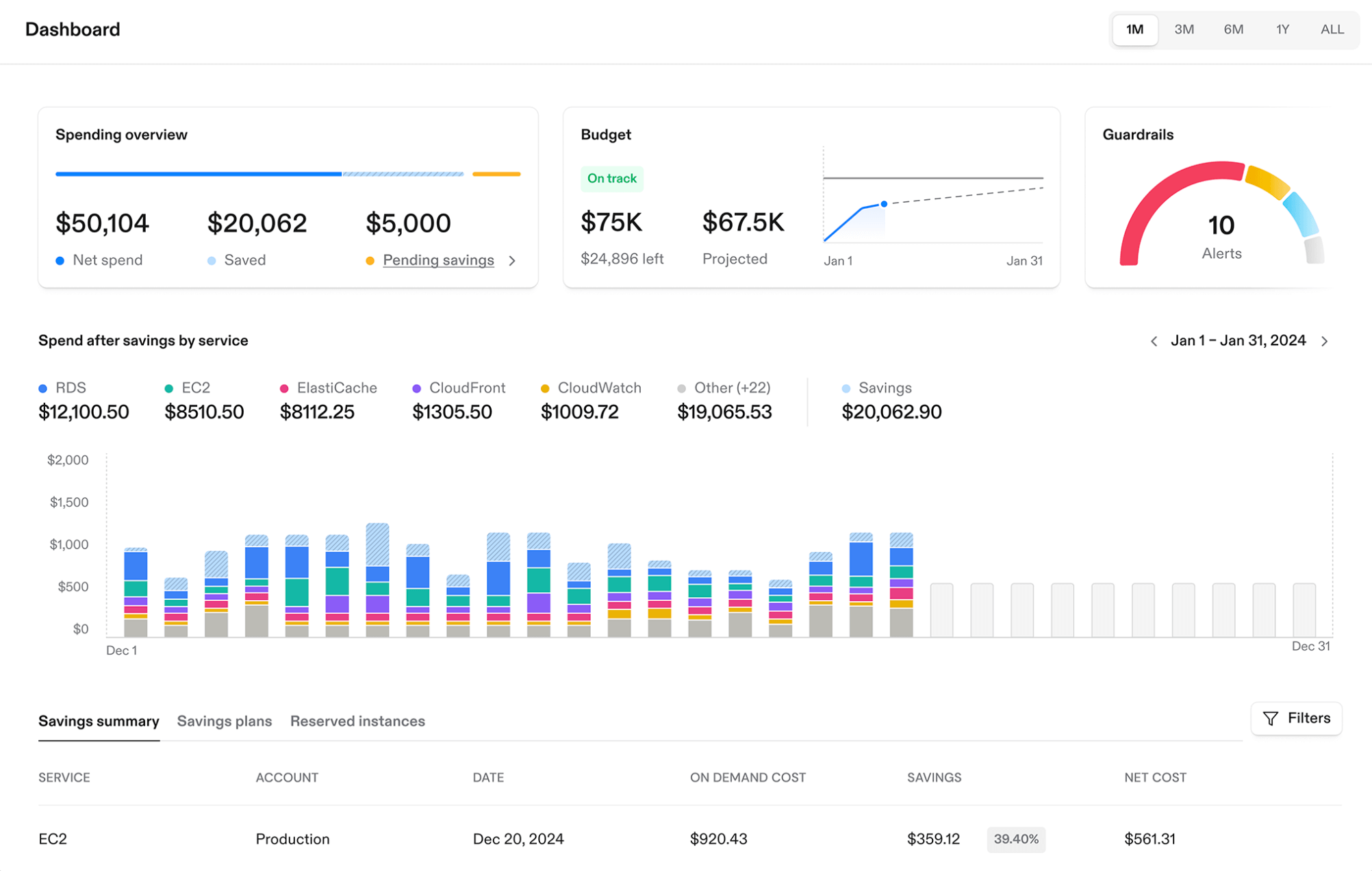The image size is (1372, 871).
Task: Click the EC2 teal legend dot
Action: [x=169, y=388]
